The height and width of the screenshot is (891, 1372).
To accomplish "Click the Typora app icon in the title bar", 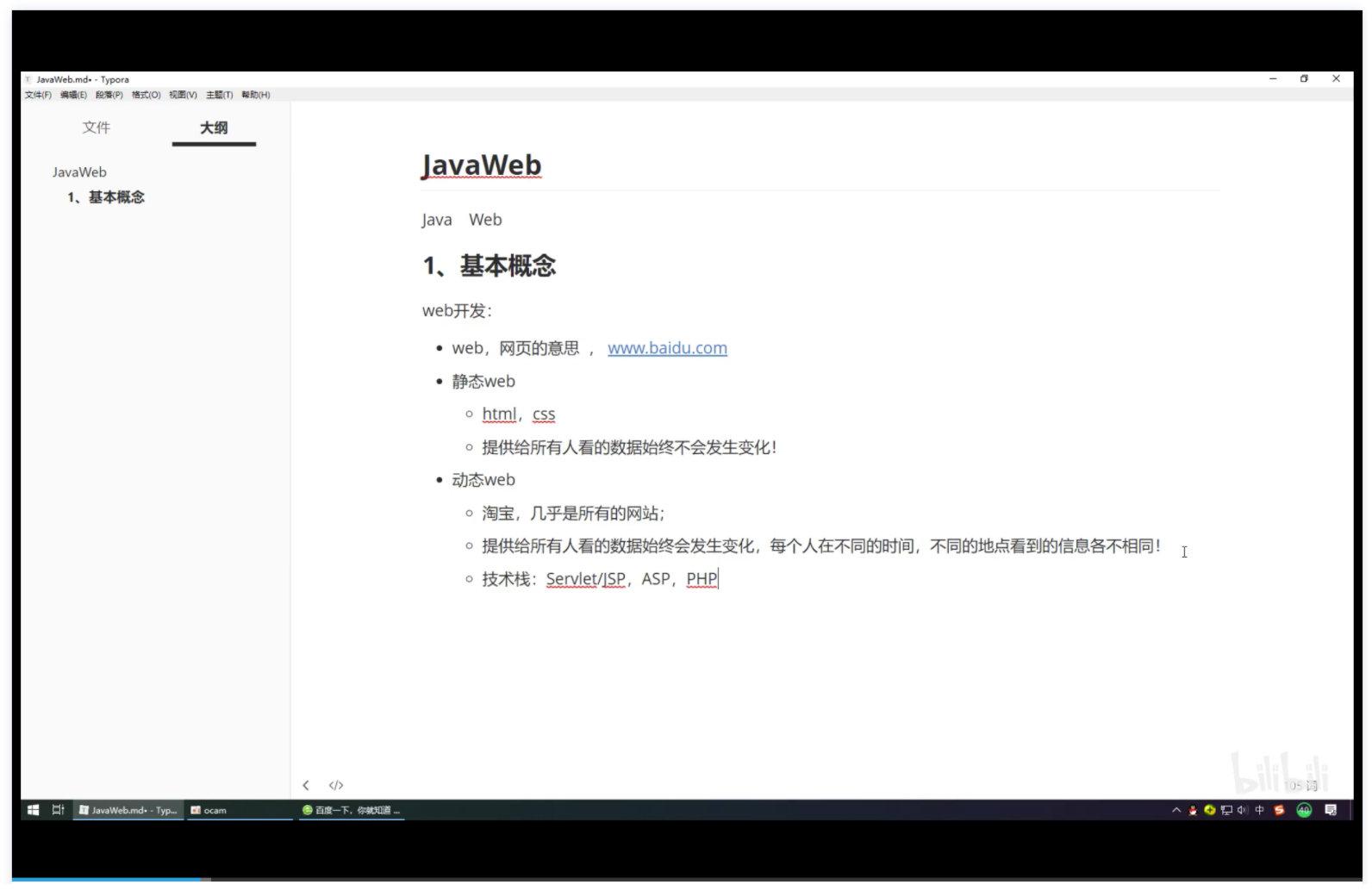I will pyautogui.click(x=28, y=79).
